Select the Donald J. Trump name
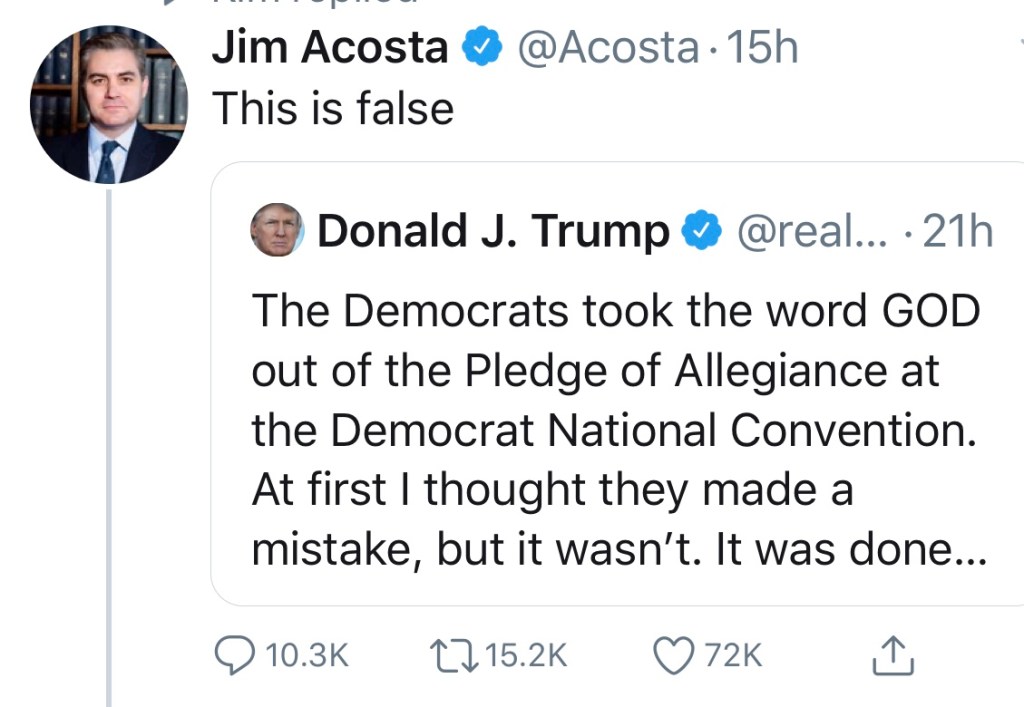The height and width of the screenshot is (707, 1024). [493, 231]
